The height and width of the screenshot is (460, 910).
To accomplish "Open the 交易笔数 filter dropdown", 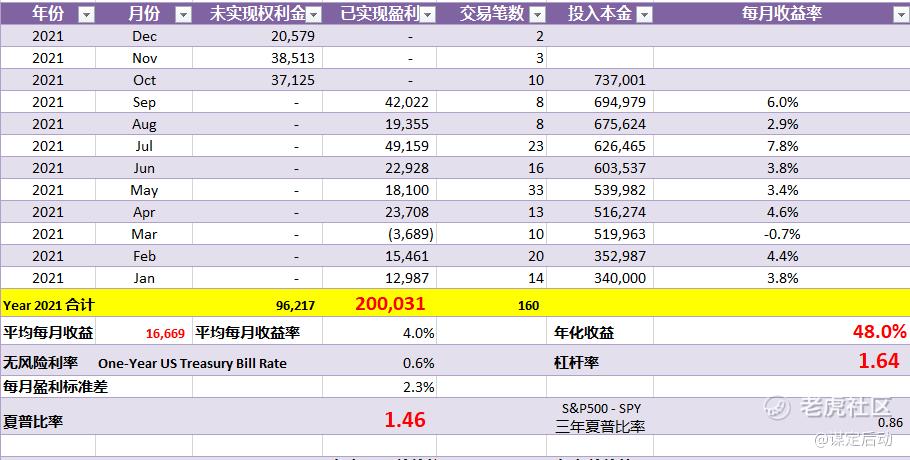I will [537, 15].
